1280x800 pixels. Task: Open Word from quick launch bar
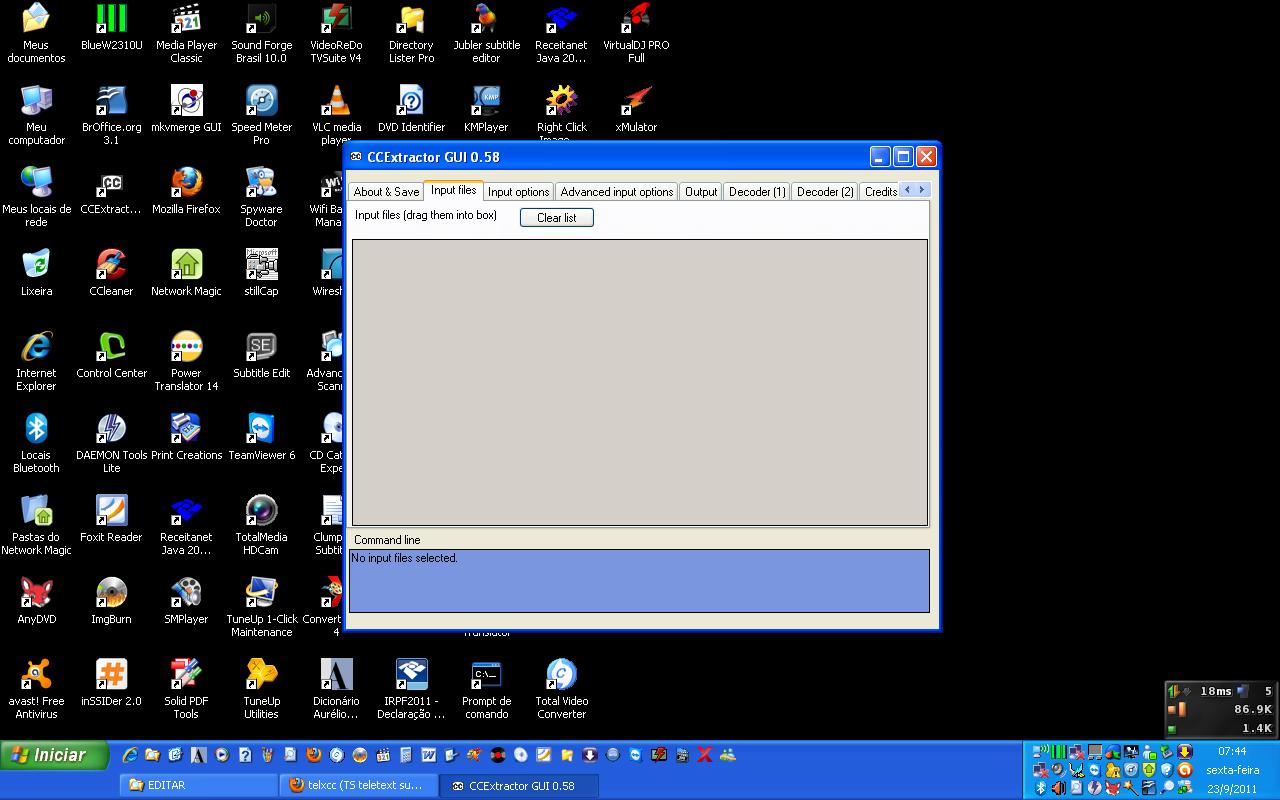(x=428, y=755)
